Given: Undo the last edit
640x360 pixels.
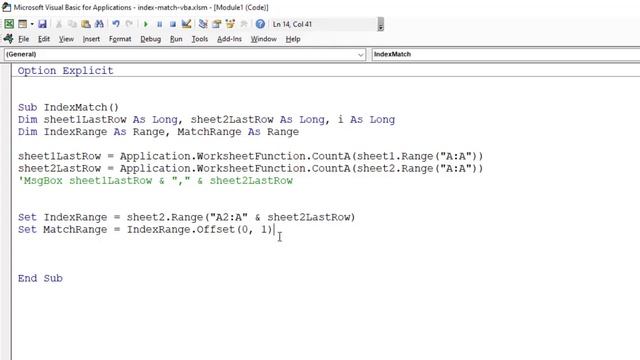Looking at the screenshot, I should (116, 24).
